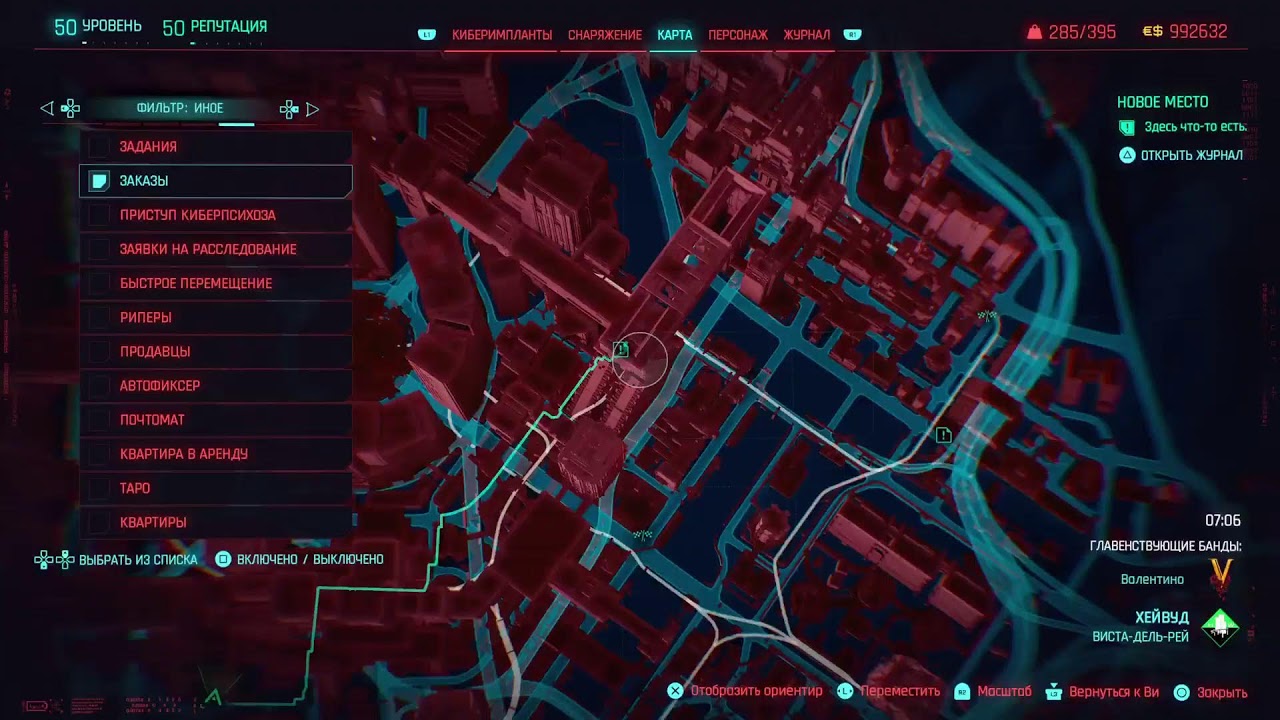The image size is (1280, 720).
Task: Toggle the Заявки на расследование checkbox
Action: pos(99,249)
